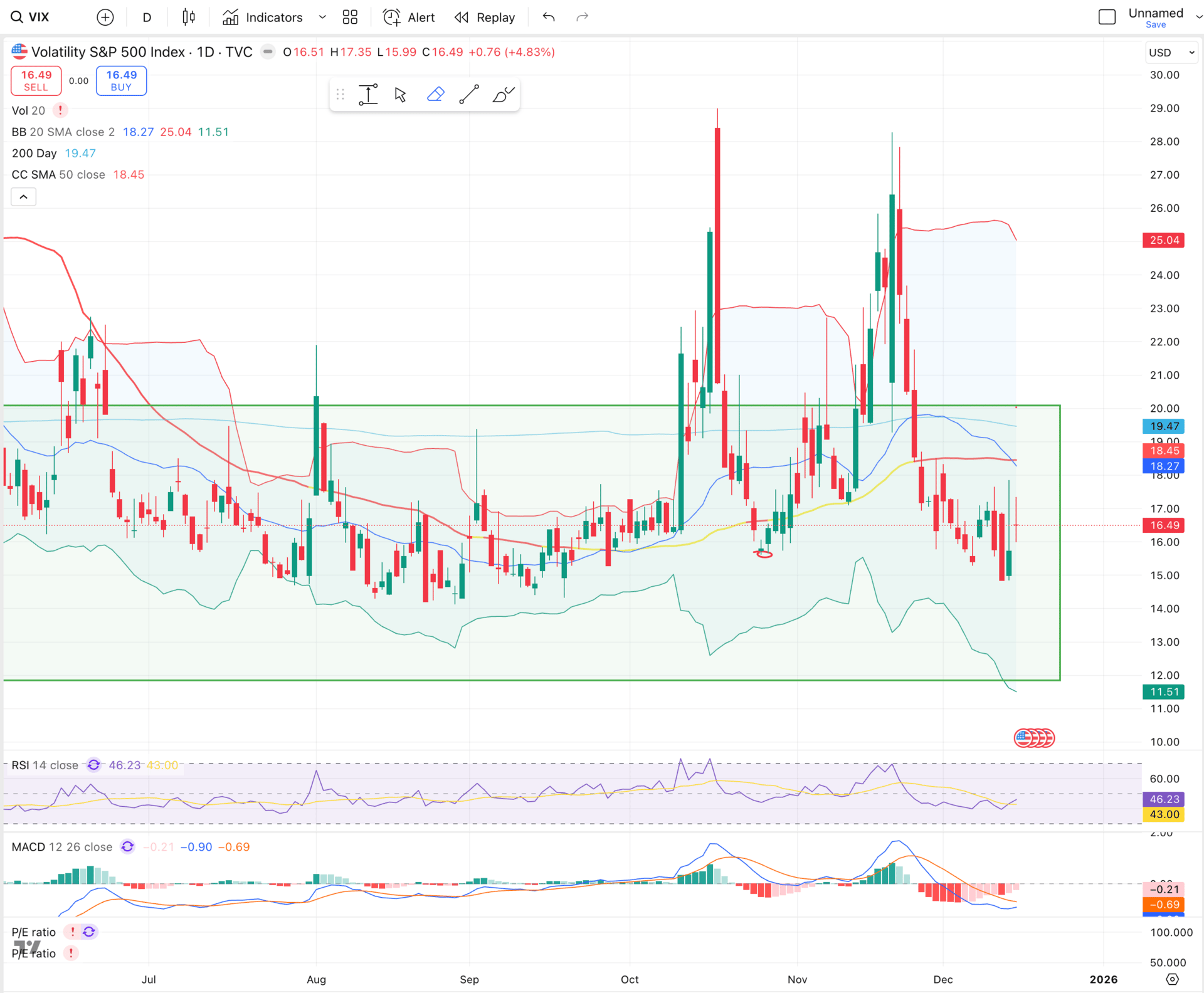Open the Replay mode

pos(485,18)
